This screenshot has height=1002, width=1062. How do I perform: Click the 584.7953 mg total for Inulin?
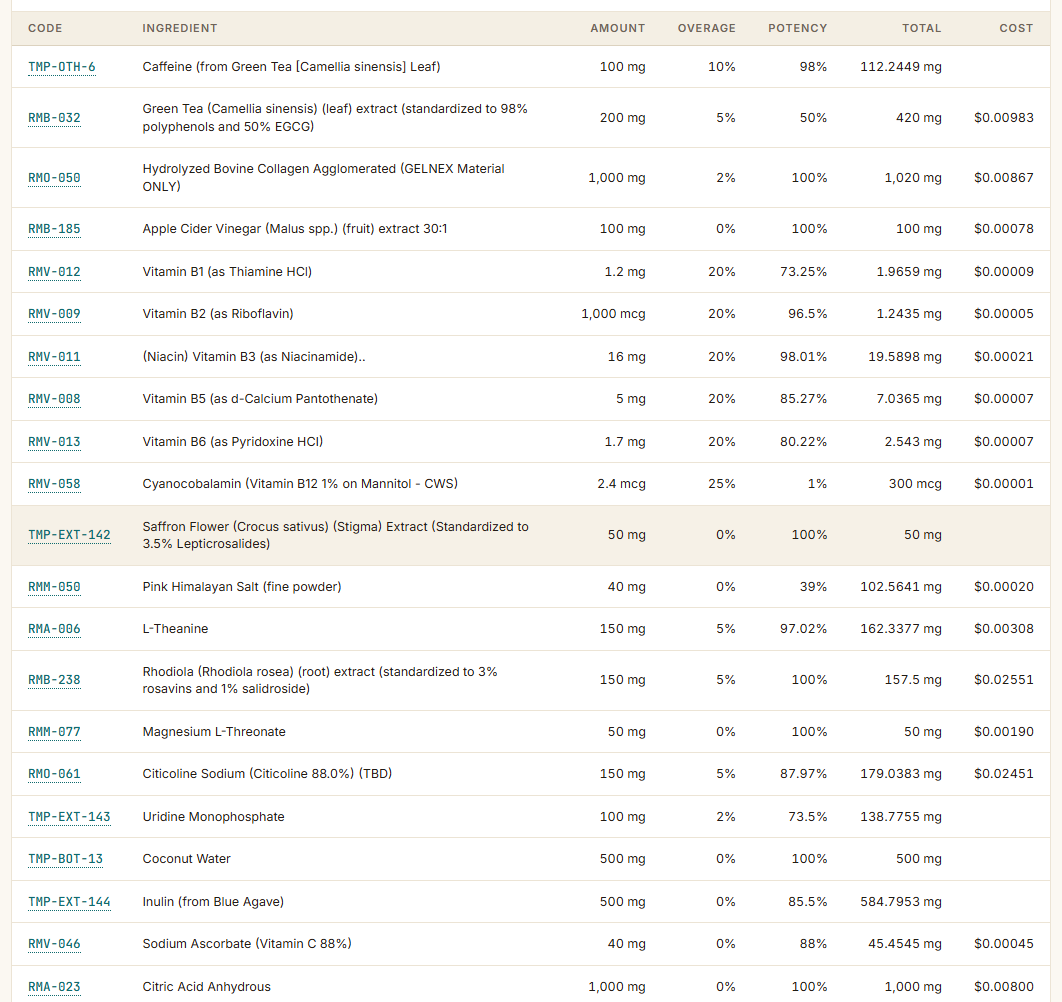coord(901,902)
